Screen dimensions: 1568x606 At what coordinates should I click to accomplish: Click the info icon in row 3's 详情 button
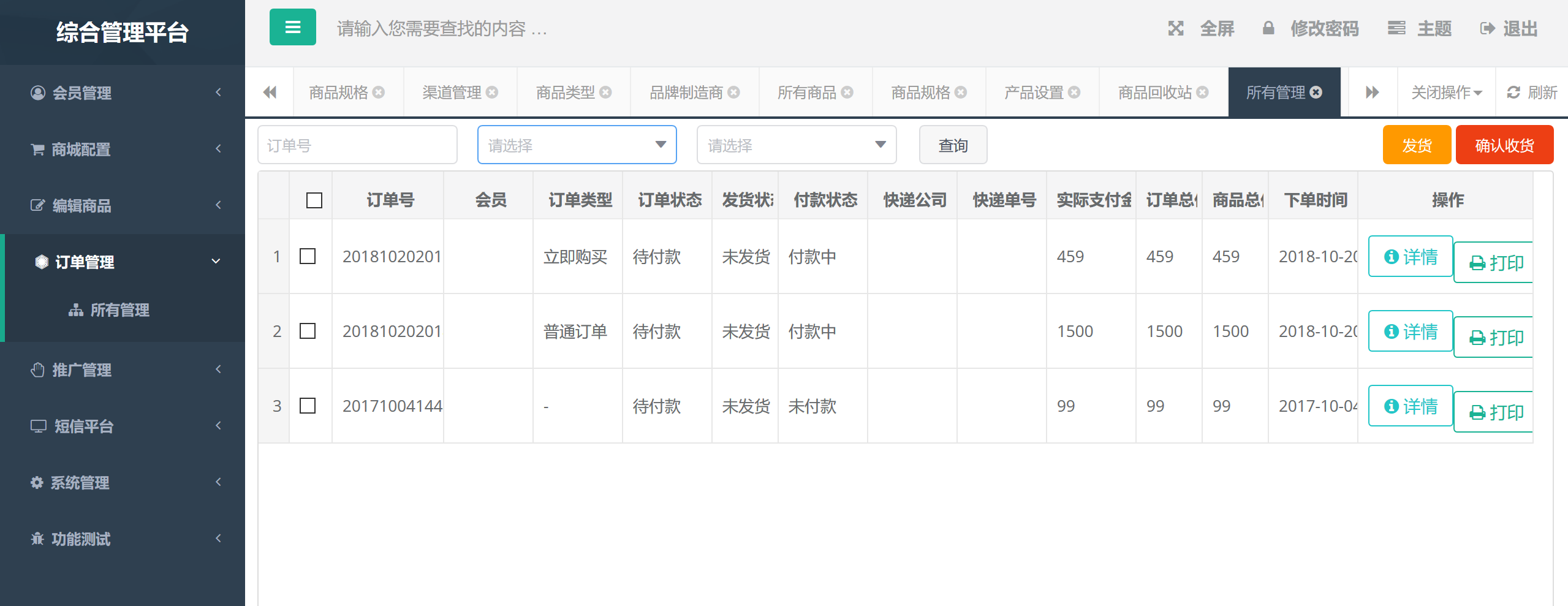1392,406
